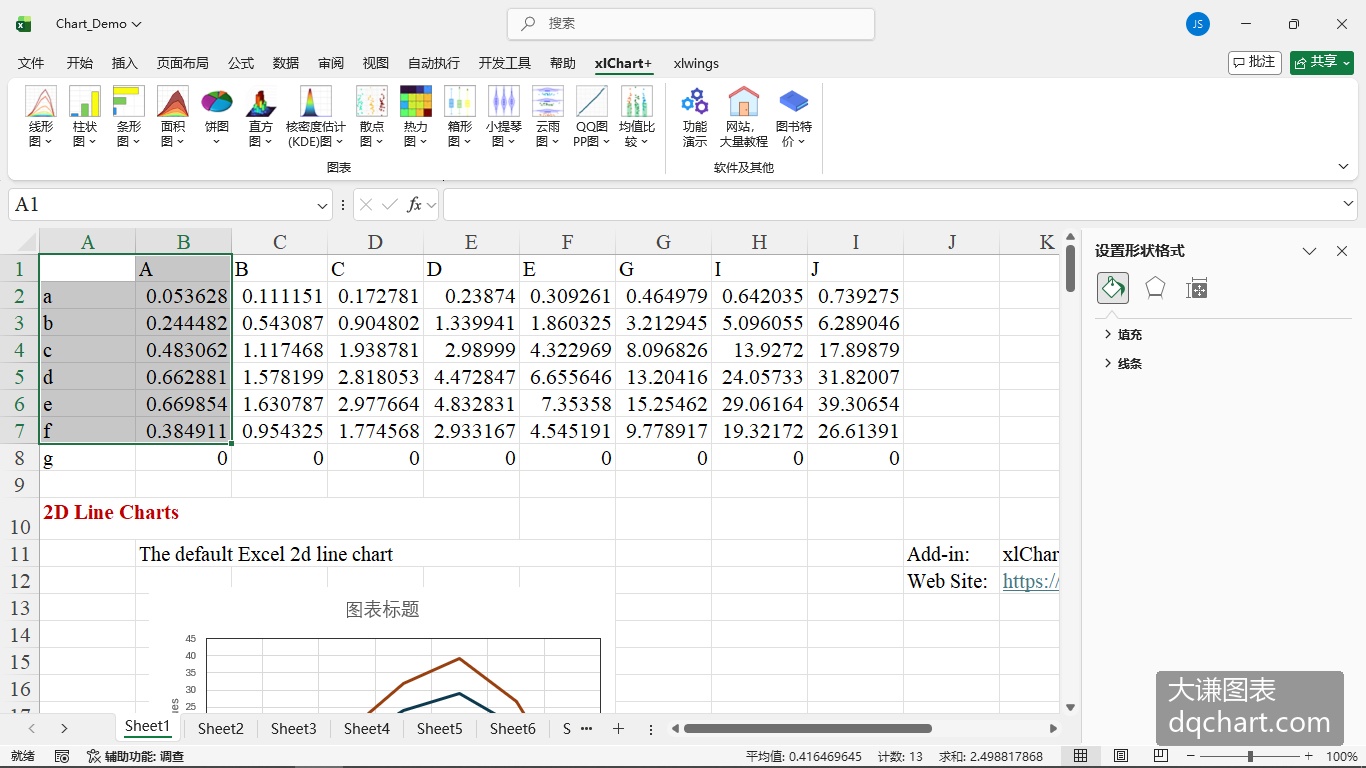1366x768 pixels.
Task: Select the 填充与线条 fill and line icon
Action: (1113, 288)
